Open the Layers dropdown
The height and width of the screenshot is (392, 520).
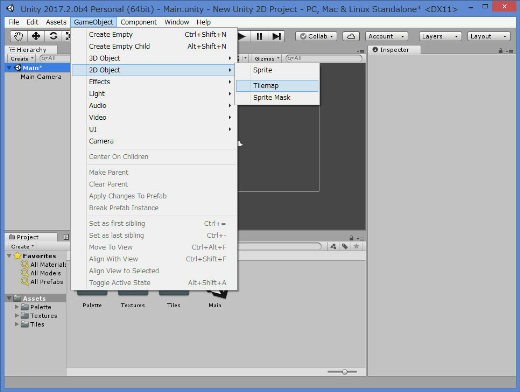440,36
